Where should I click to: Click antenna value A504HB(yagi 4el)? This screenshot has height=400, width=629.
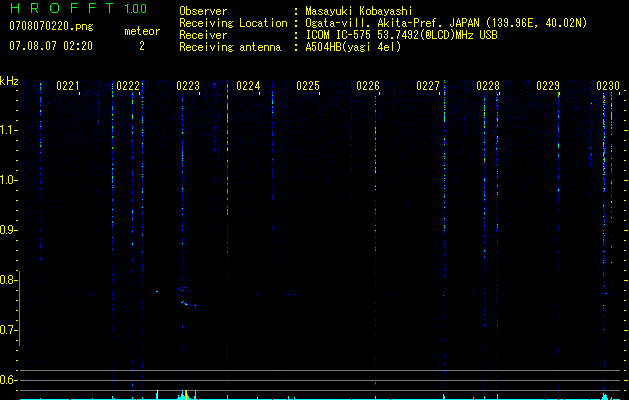[353, 47]
